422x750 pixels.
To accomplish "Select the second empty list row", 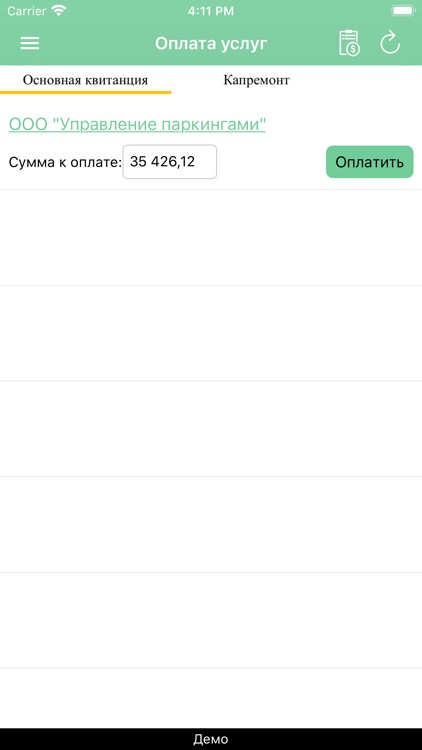I will pyautogui.click(x=211, y=333).
